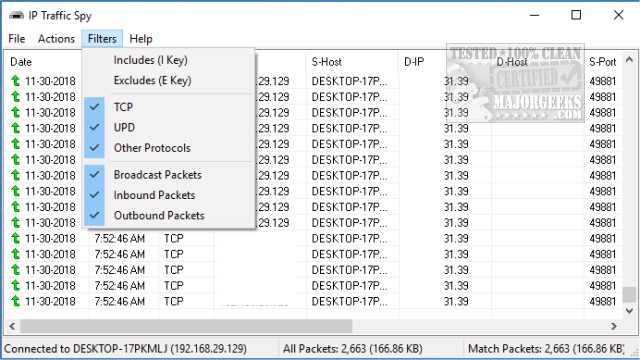Viewport: 640px width, 360px height.
Task: Click outbound arrow icon in last packet row
Action: [x=16, y=301]
